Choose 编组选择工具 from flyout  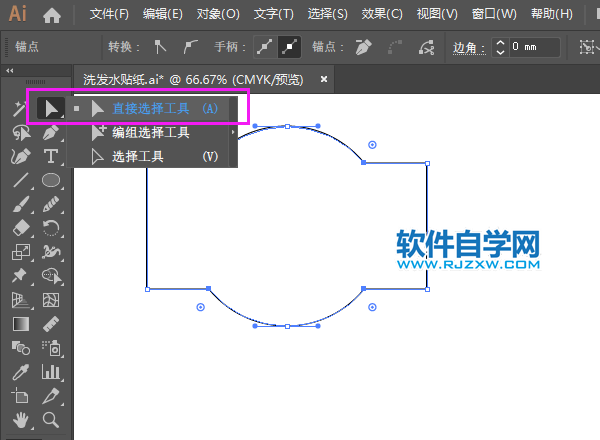click(x=152, y=133)
